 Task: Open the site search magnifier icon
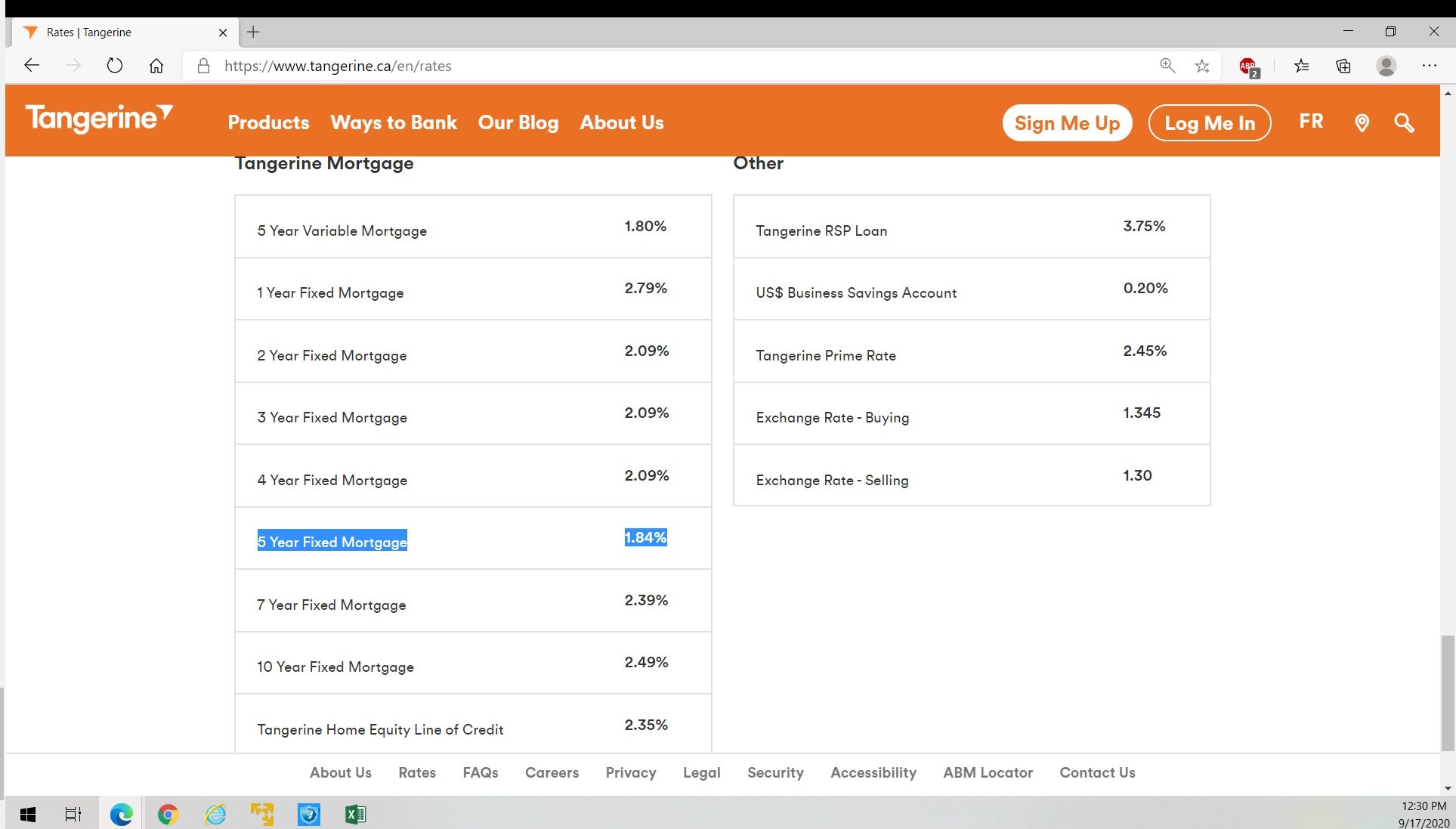pyautogui.click(x=1404, y=122)
